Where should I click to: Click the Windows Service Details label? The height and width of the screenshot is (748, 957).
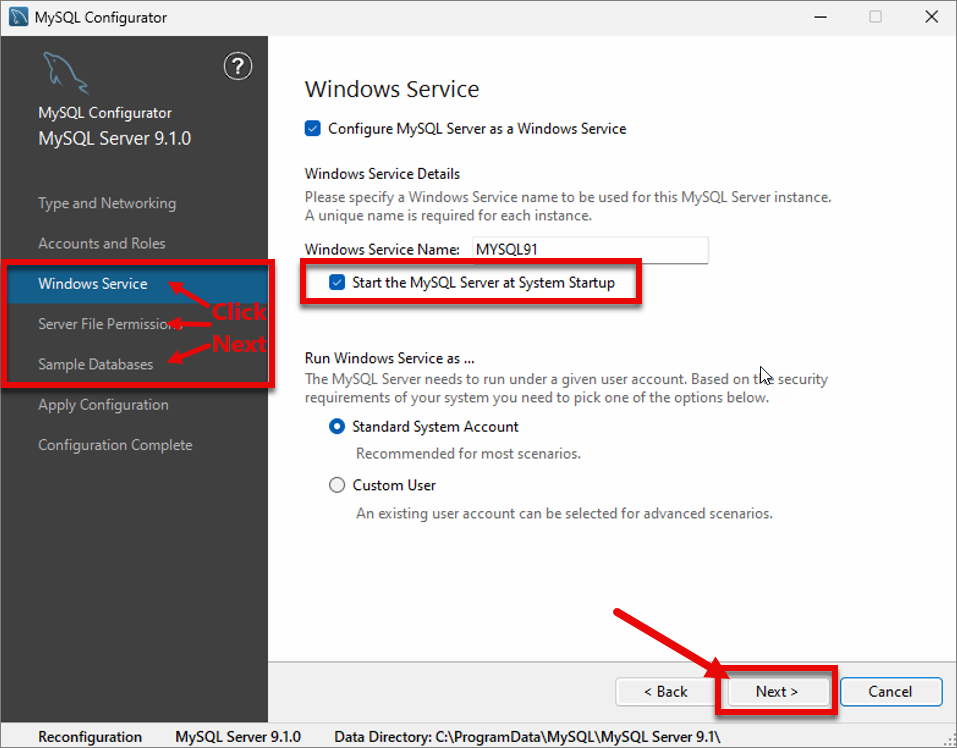[x=382, y=174]
